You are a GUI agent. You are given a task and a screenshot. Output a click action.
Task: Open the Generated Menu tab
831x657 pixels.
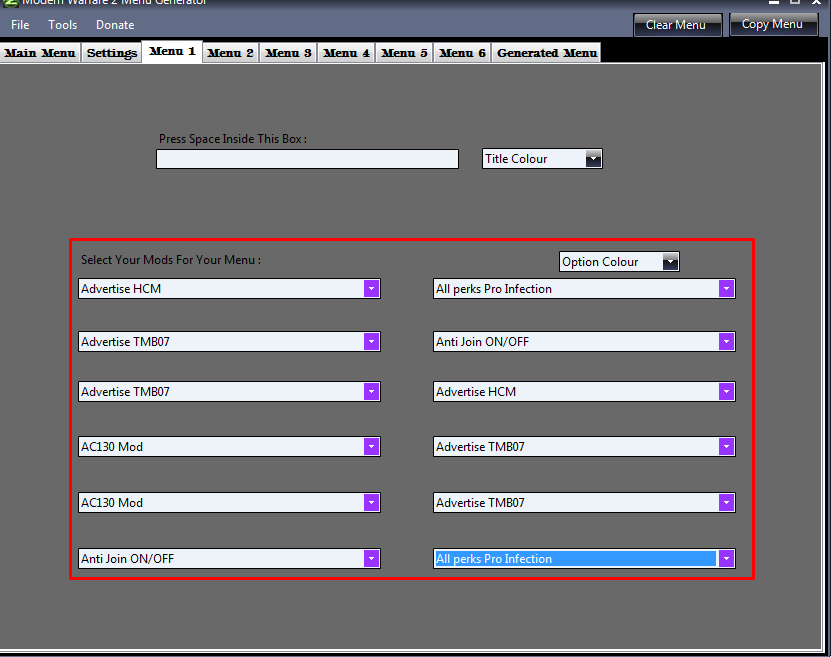click(547, 53)
